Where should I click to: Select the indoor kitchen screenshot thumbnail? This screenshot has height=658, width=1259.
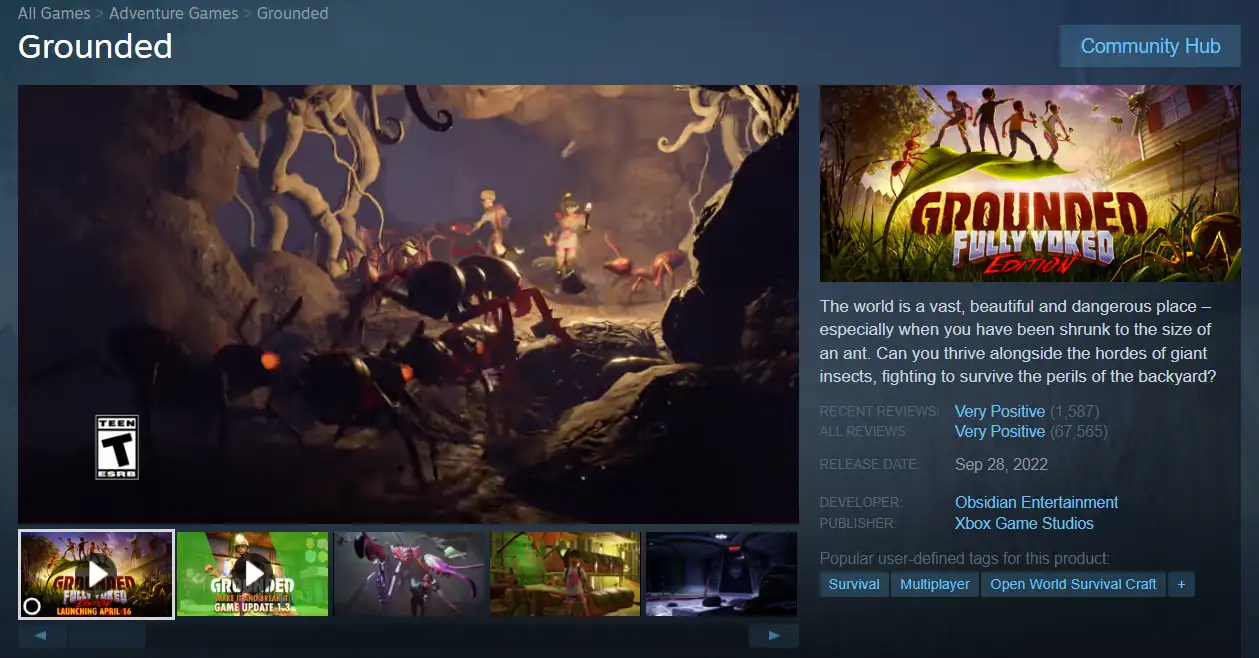[565, 574]
